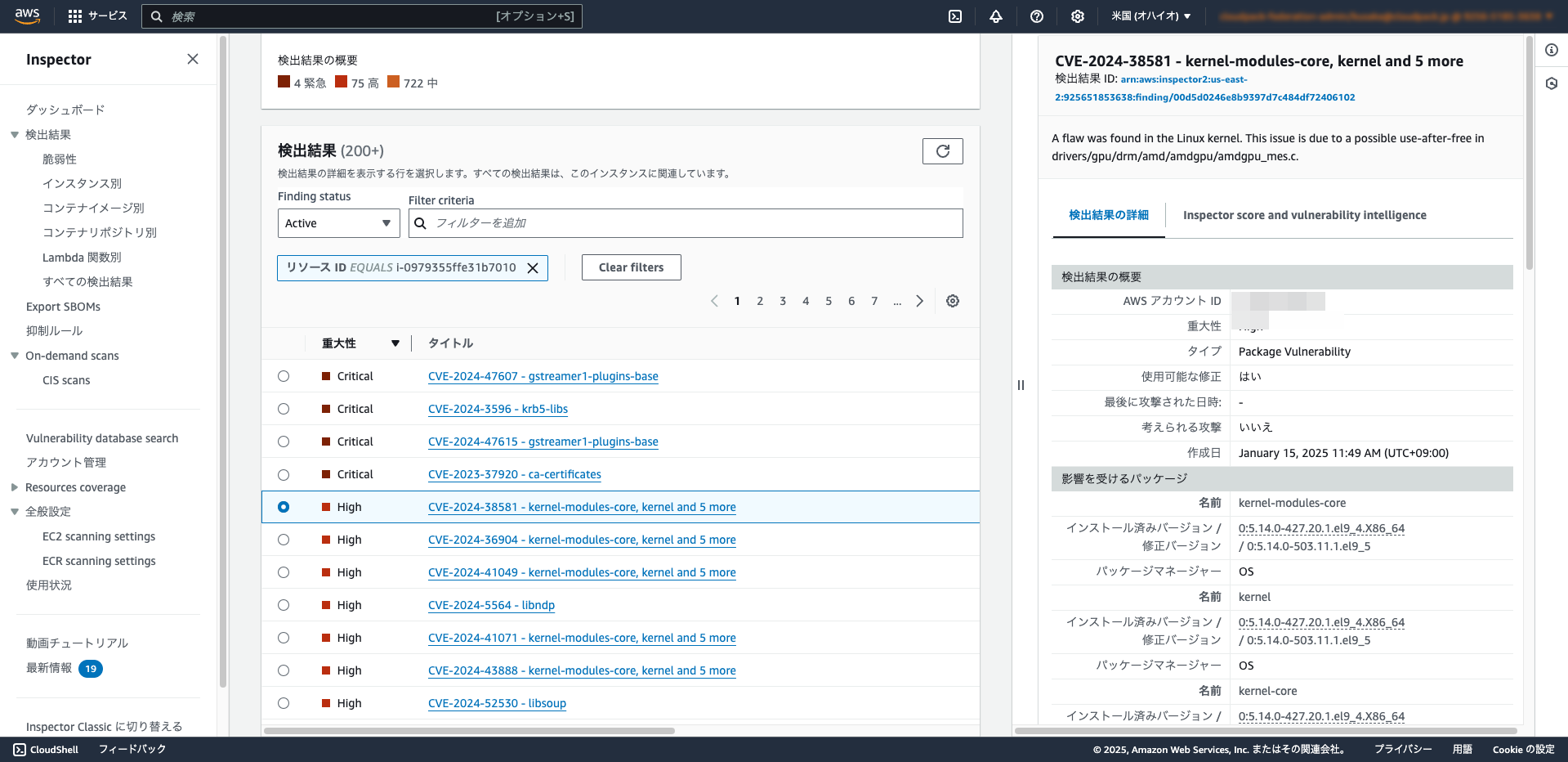Open the AWS notifications bell
The width and height of the screenshot is (1568, 762).
tap(996, 16)
